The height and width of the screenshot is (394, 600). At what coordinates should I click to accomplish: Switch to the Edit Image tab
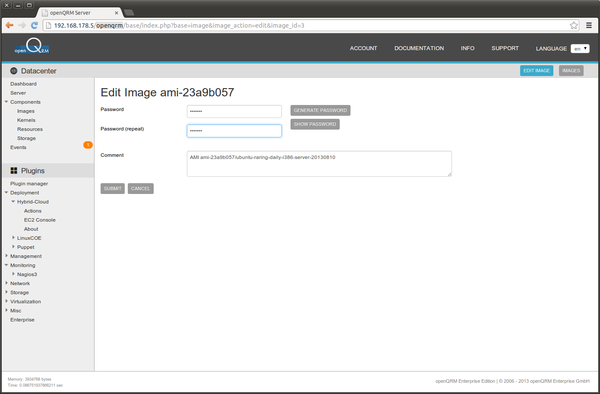536,70
